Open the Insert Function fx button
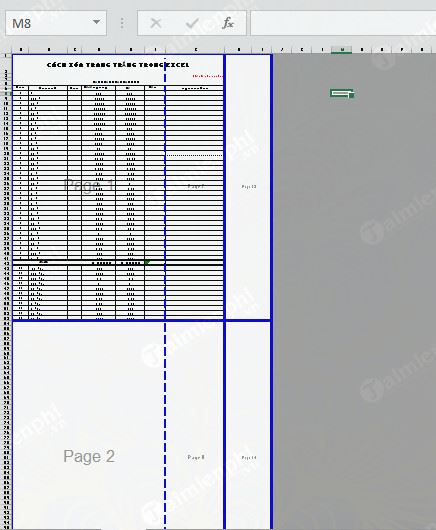The image size is (436, 530). (x=228, y=23)
